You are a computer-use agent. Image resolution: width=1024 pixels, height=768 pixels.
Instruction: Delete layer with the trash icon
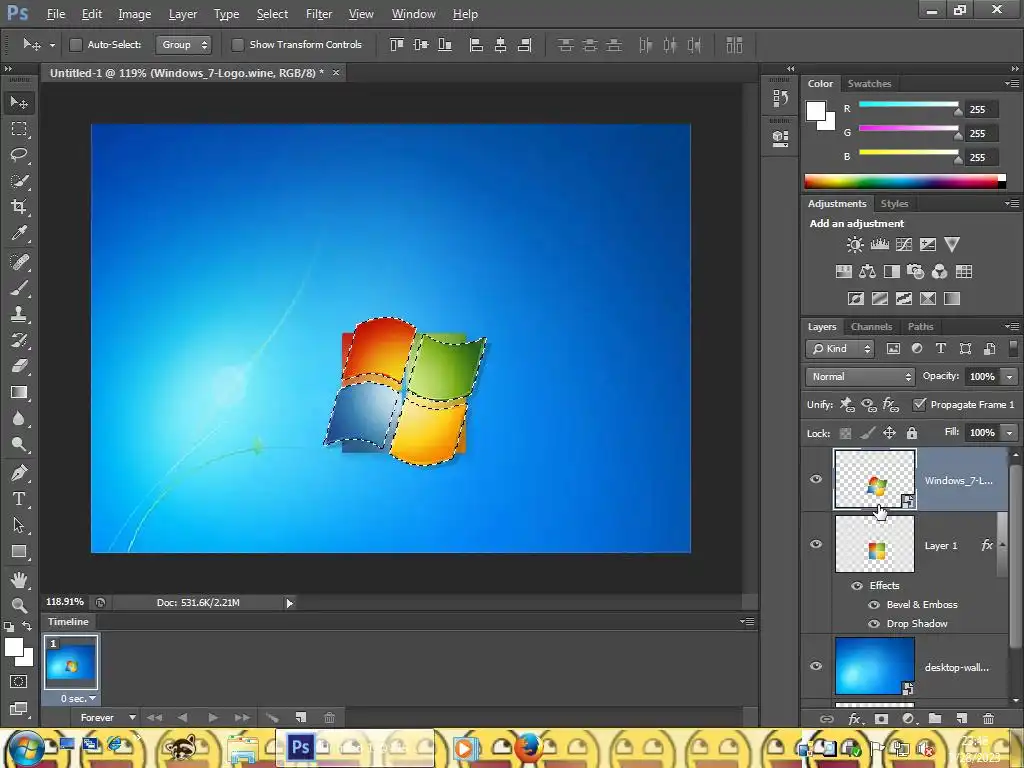click(988, 718)
